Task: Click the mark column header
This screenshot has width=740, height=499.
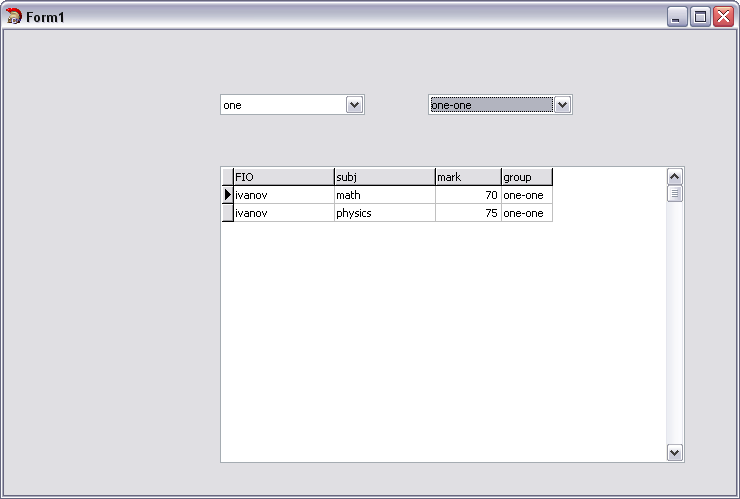Action: [467, 177]
